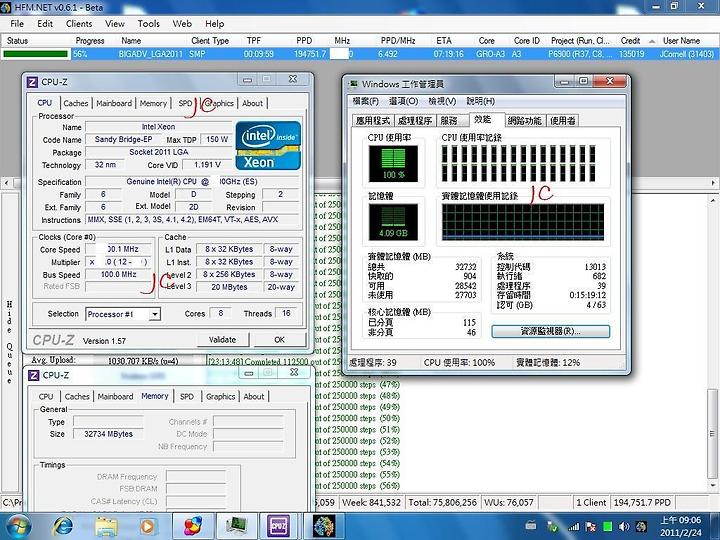The image size is (720, 540).
Task: Click the Intel Xeon logo in CPU-Z
Action: [268, 145]
